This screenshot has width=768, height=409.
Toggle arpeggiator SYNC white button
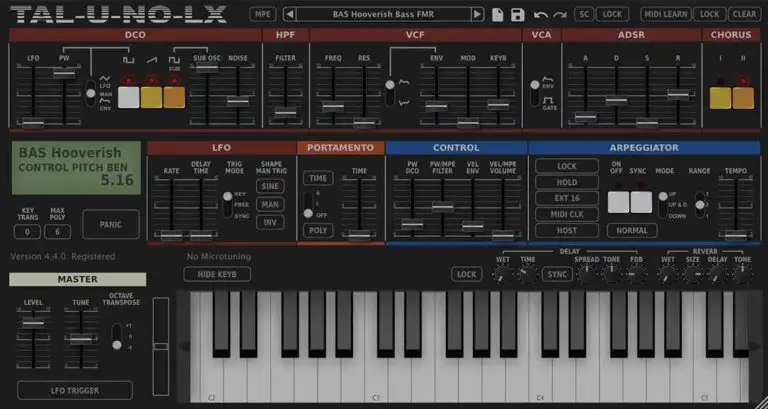(641, 202)
